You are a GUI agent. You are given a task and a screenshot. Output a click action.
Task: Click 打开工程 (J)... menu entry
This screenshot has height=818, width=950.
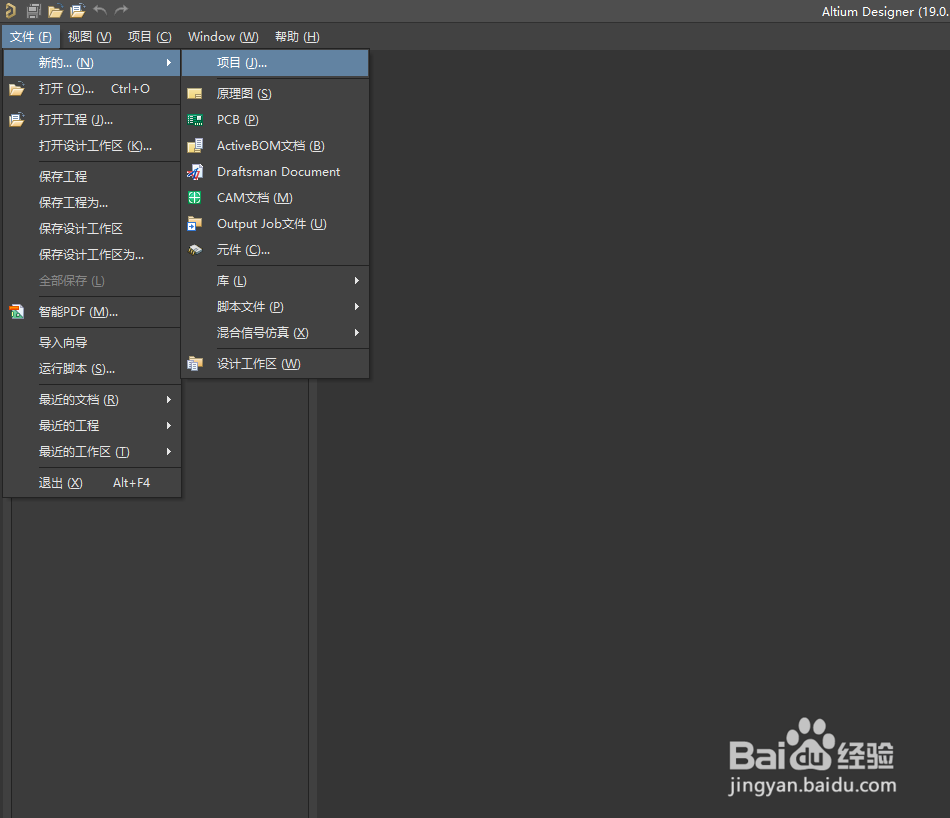(92, 120)
